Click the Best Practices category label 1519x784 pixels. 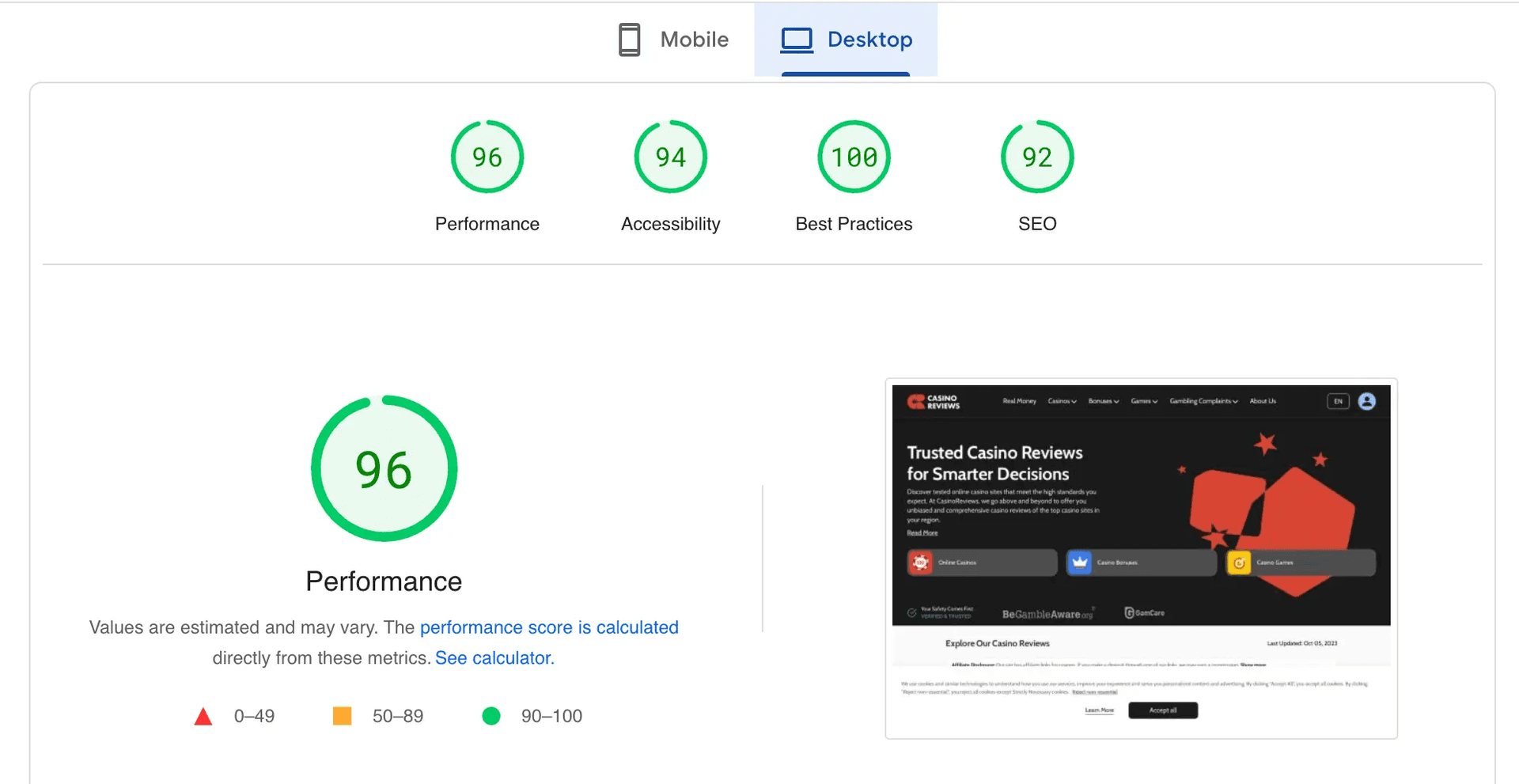(x=854, y=224)
